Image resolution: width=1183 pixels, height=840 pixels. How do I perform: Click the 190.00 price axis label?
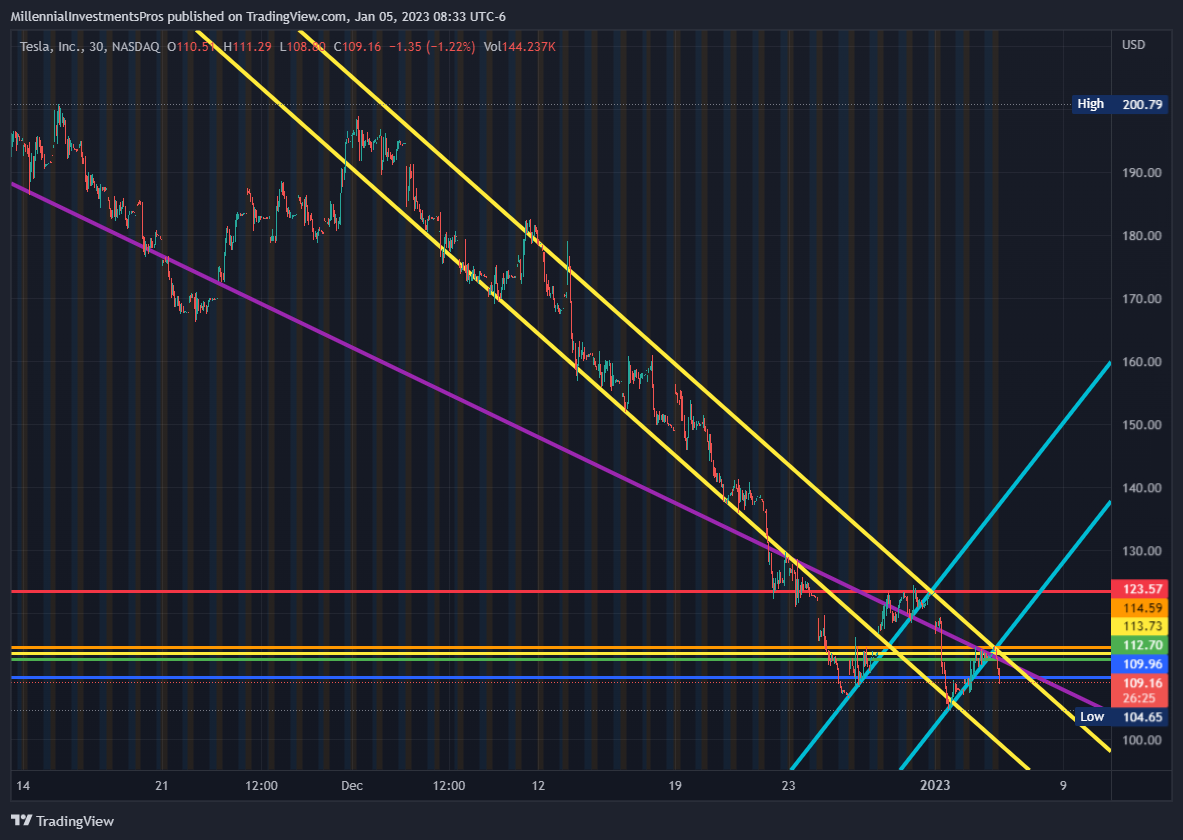pos(1142,173)
